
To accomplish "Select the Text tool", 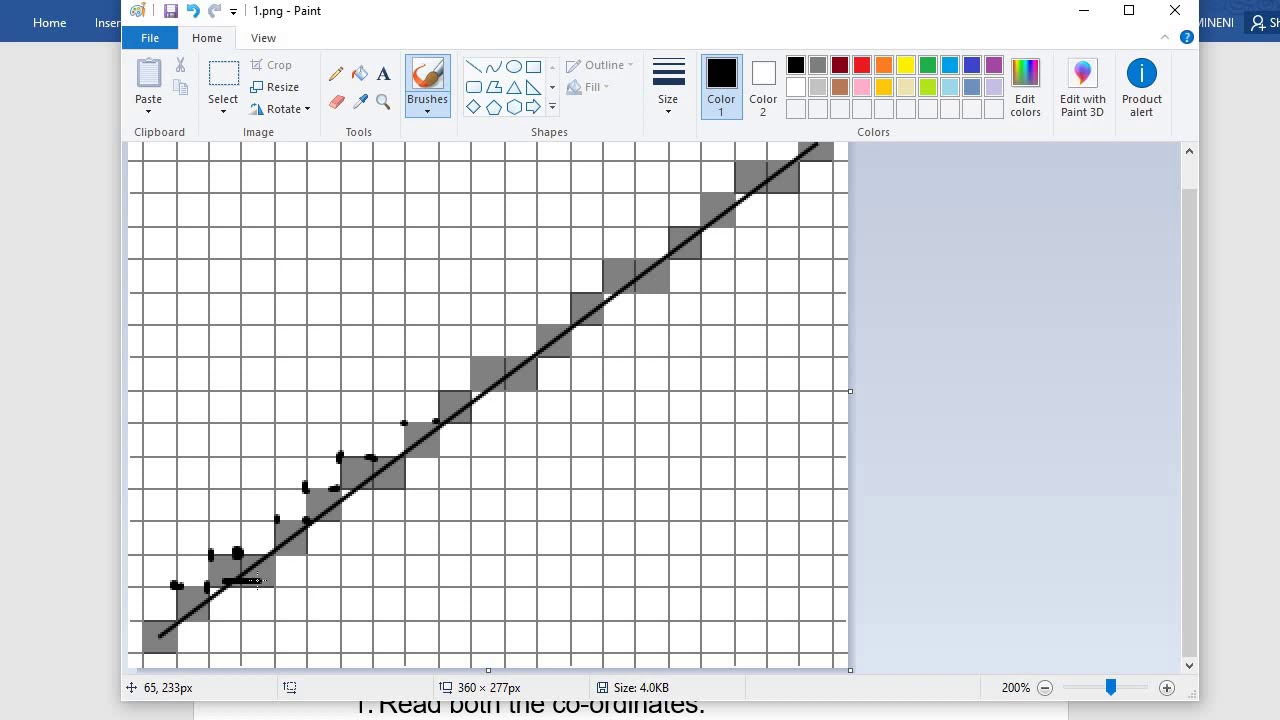I will coord(383,74).
